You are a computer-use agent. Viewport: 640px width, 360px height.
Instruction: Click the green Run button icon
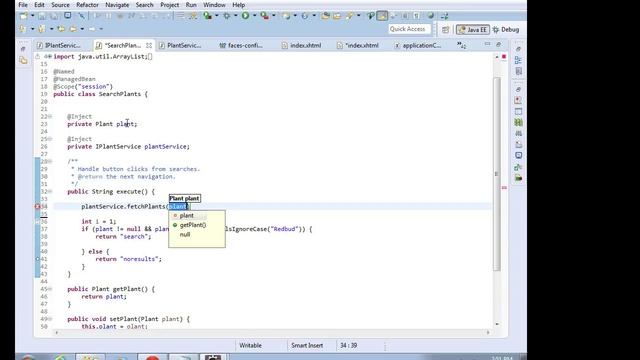click(245, 16)
